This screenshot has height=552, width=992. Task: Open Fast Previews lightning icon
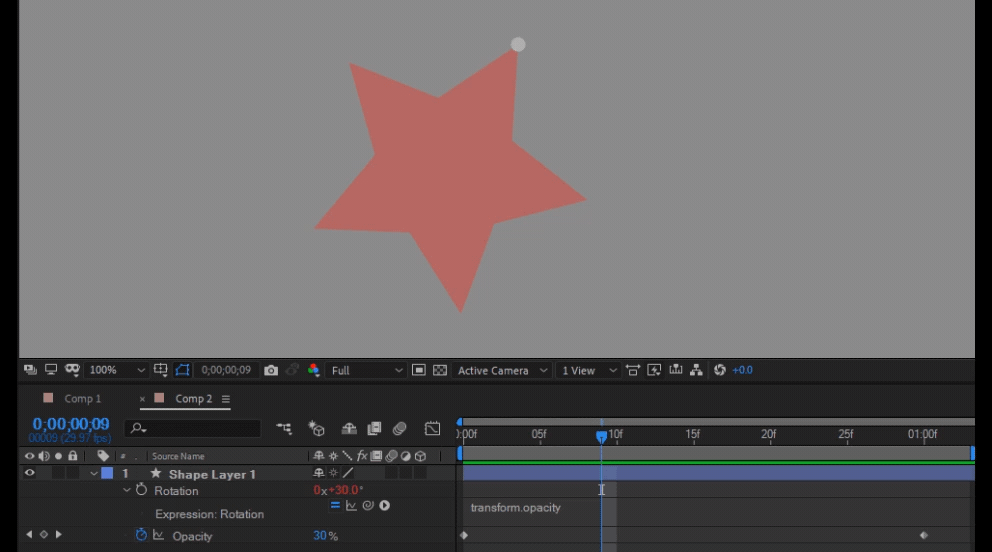[x=654, y=370]
